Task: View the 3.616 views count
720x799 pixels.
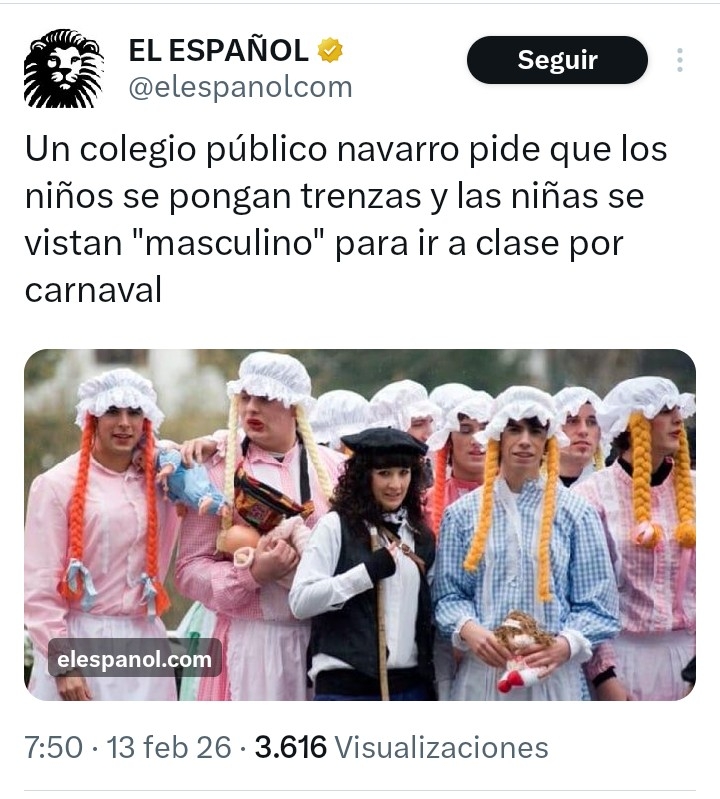Action: (x=290, y=748)
